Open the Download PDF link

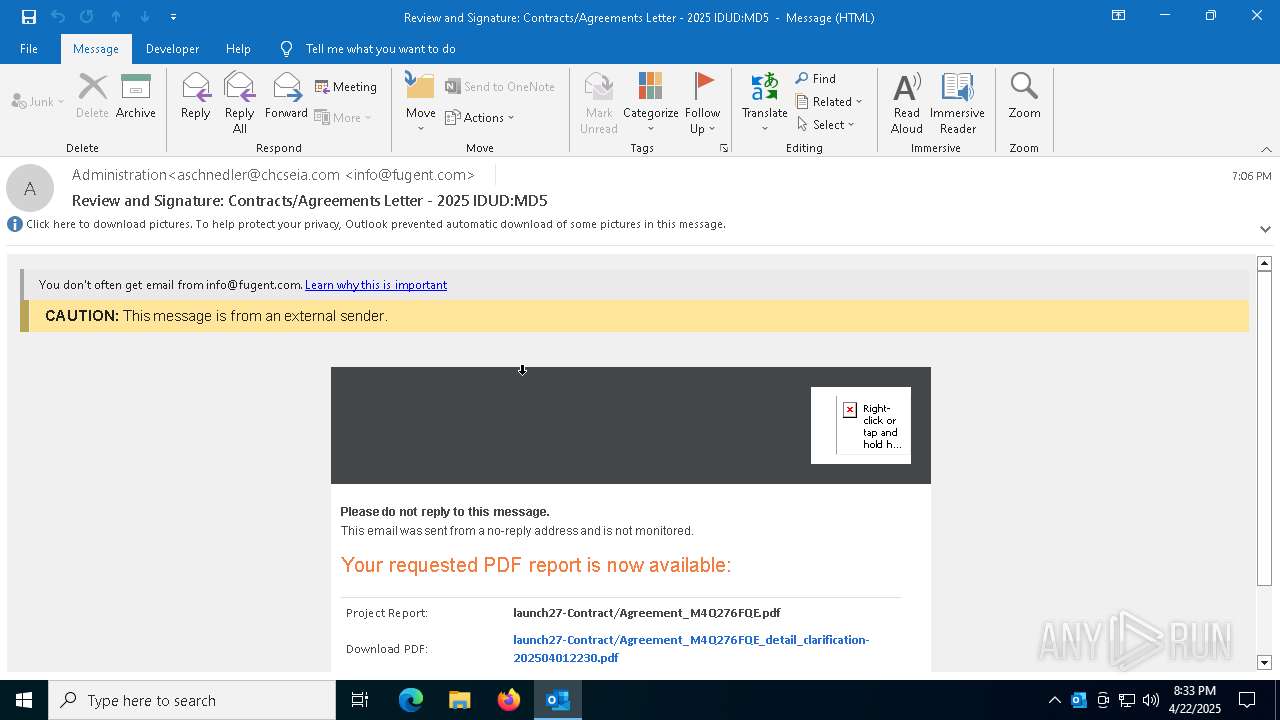(691, 649)
